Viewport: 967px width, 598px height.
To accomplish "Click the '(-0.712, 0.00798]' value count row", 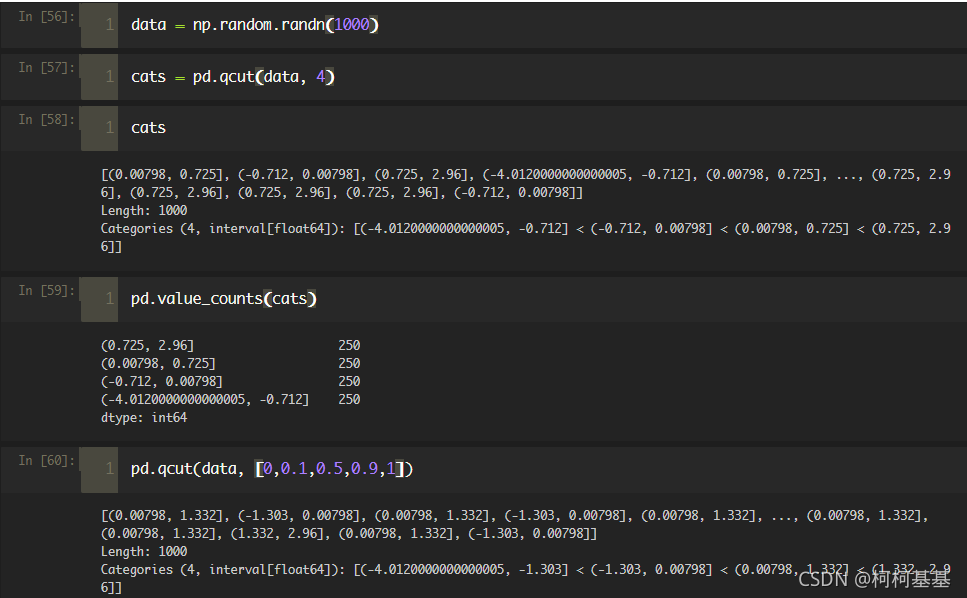I will tap(230, 382).
